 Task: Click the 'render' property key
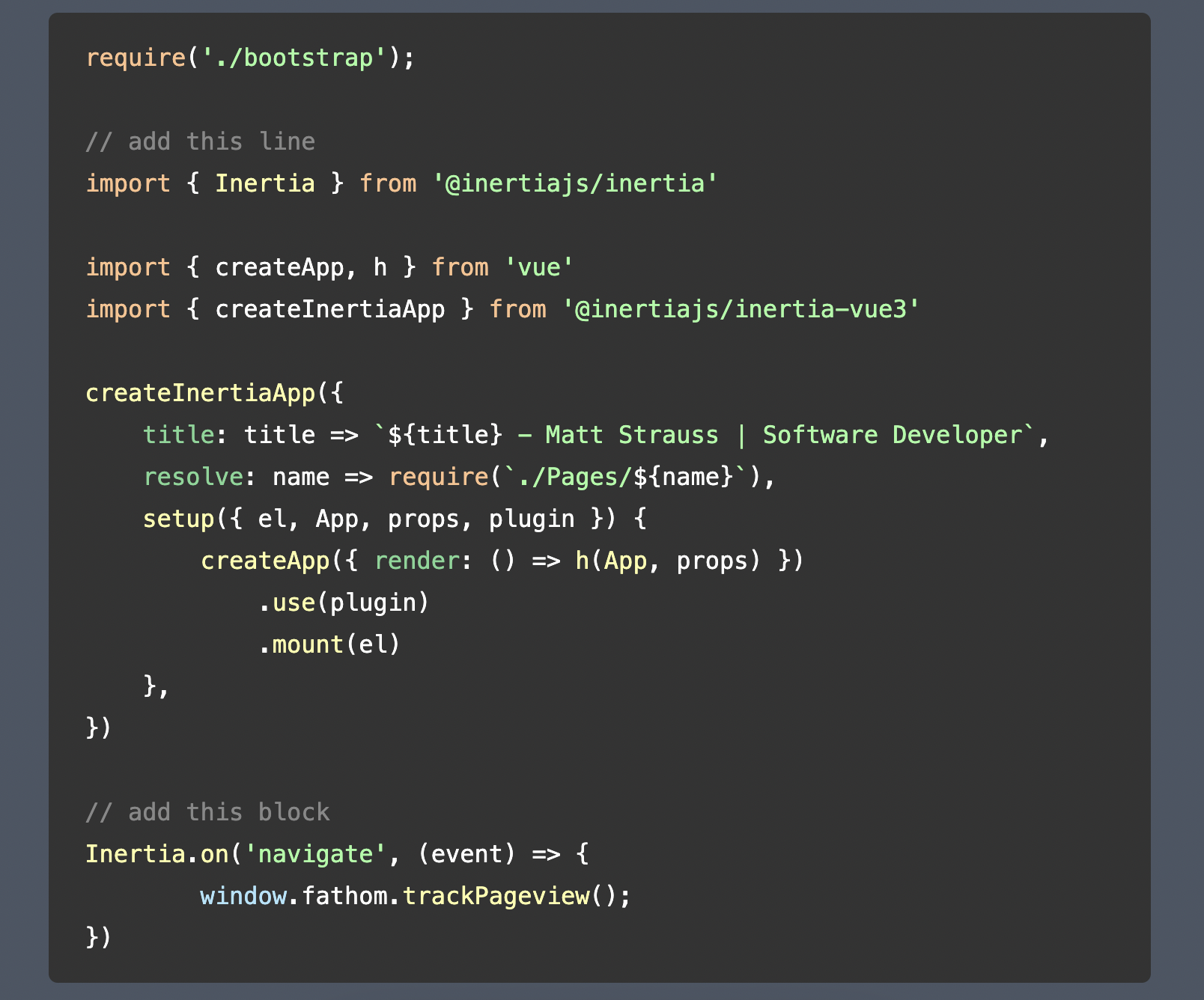[x=416, y=561]
